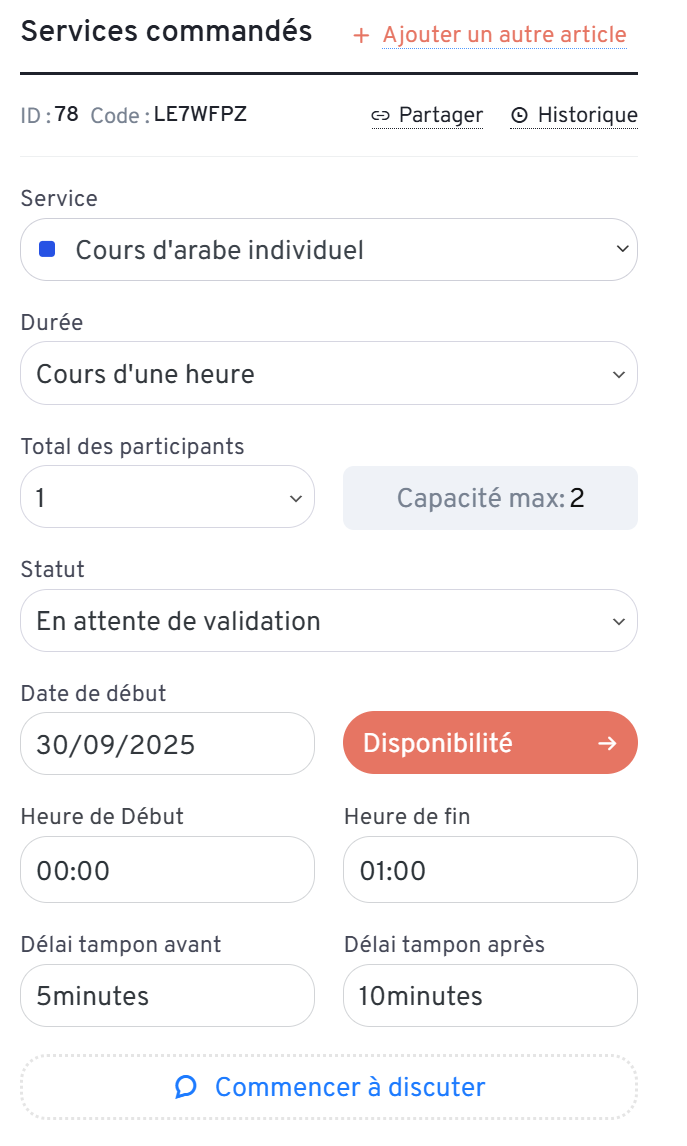This screenshot has height=1146, width=687.
Task: Select the Date de début field
Action: pyautogui.click(x=167, y=744)
